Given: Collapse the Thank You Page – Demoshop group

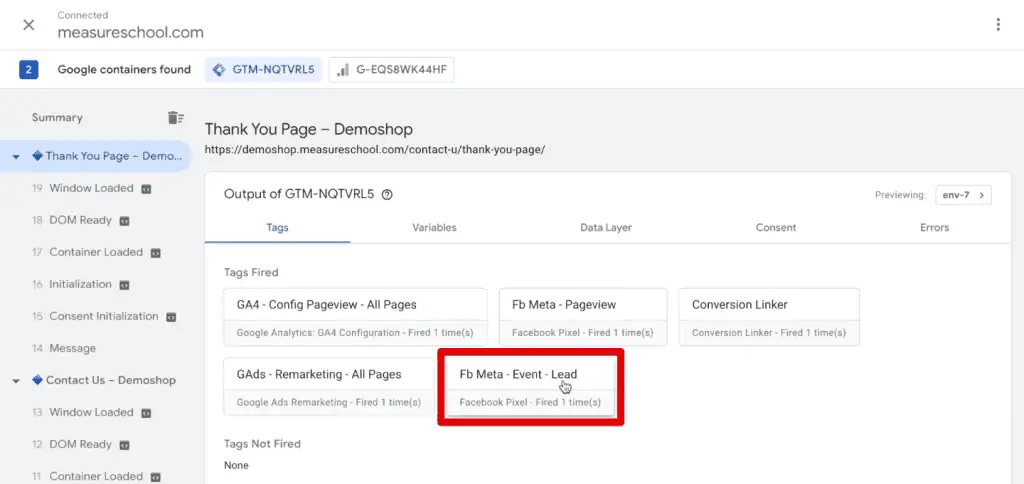Looking at the screenshot, I should (x=16, y=157).
